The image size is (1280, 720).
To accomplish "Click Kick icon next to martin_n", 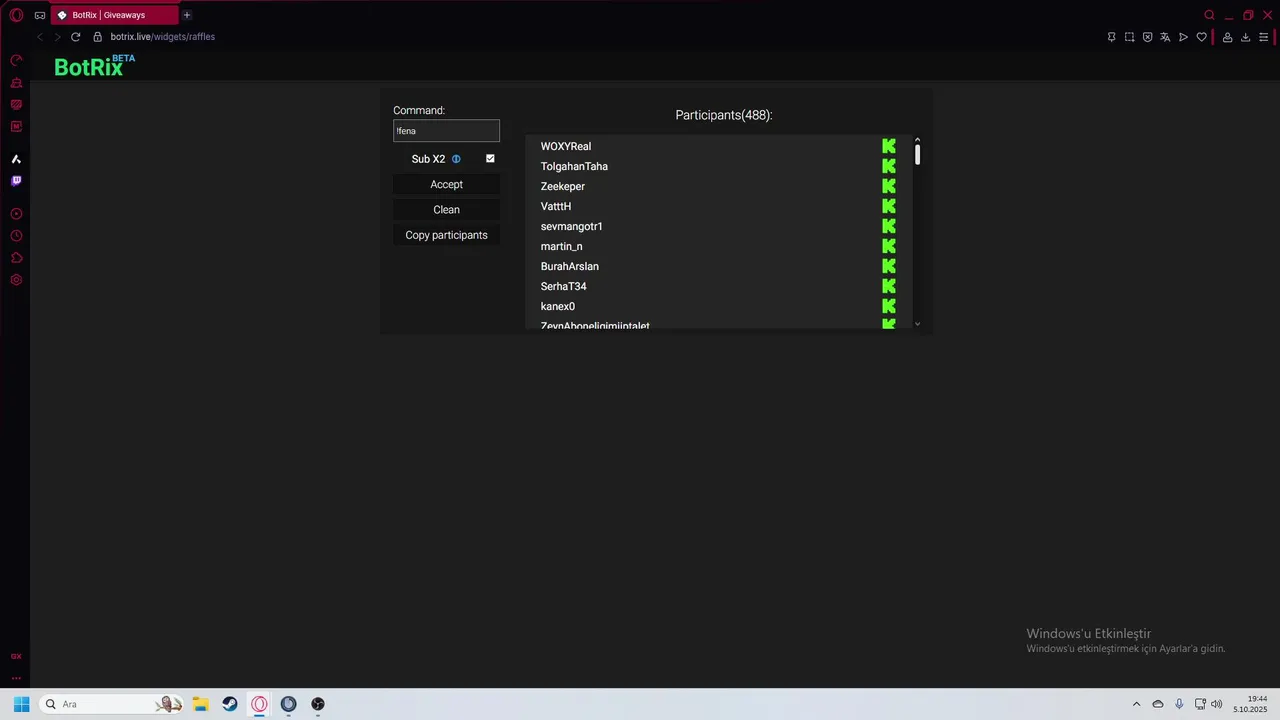I will pyautogui.click(x=889, y=246).
